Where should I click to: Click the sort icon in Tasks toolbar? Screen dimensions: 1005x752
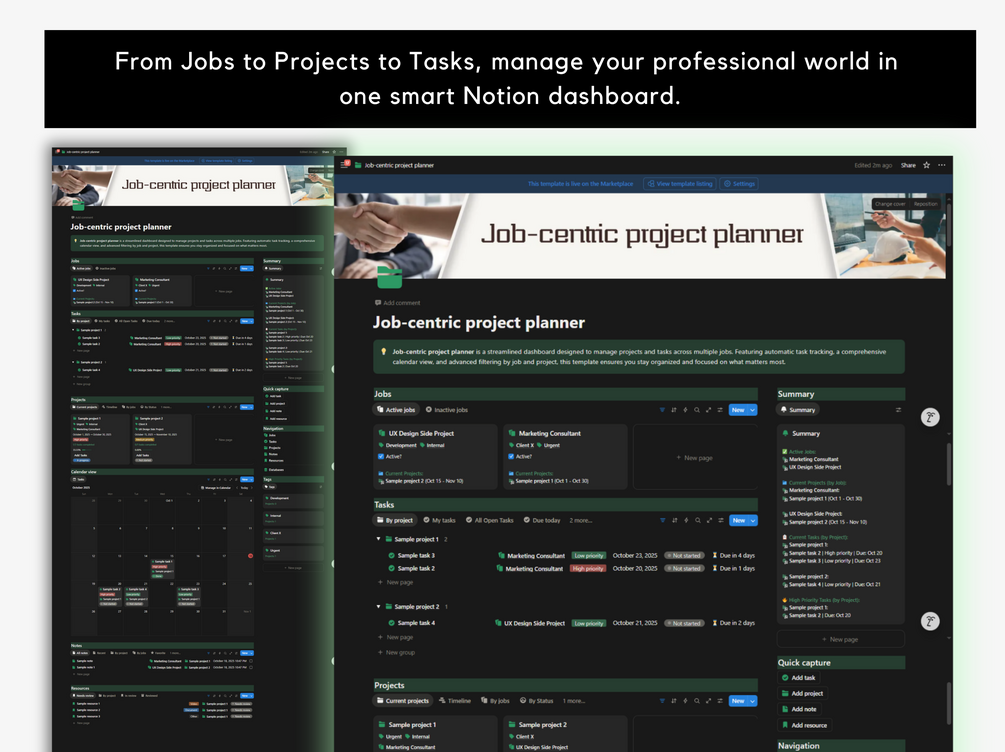[x=674, y=521]
